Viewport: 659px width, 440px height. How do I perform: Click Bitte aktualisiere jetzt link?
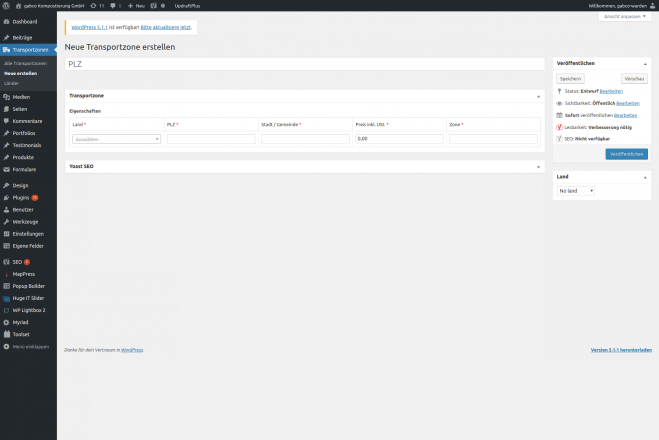tap(191, 27)
